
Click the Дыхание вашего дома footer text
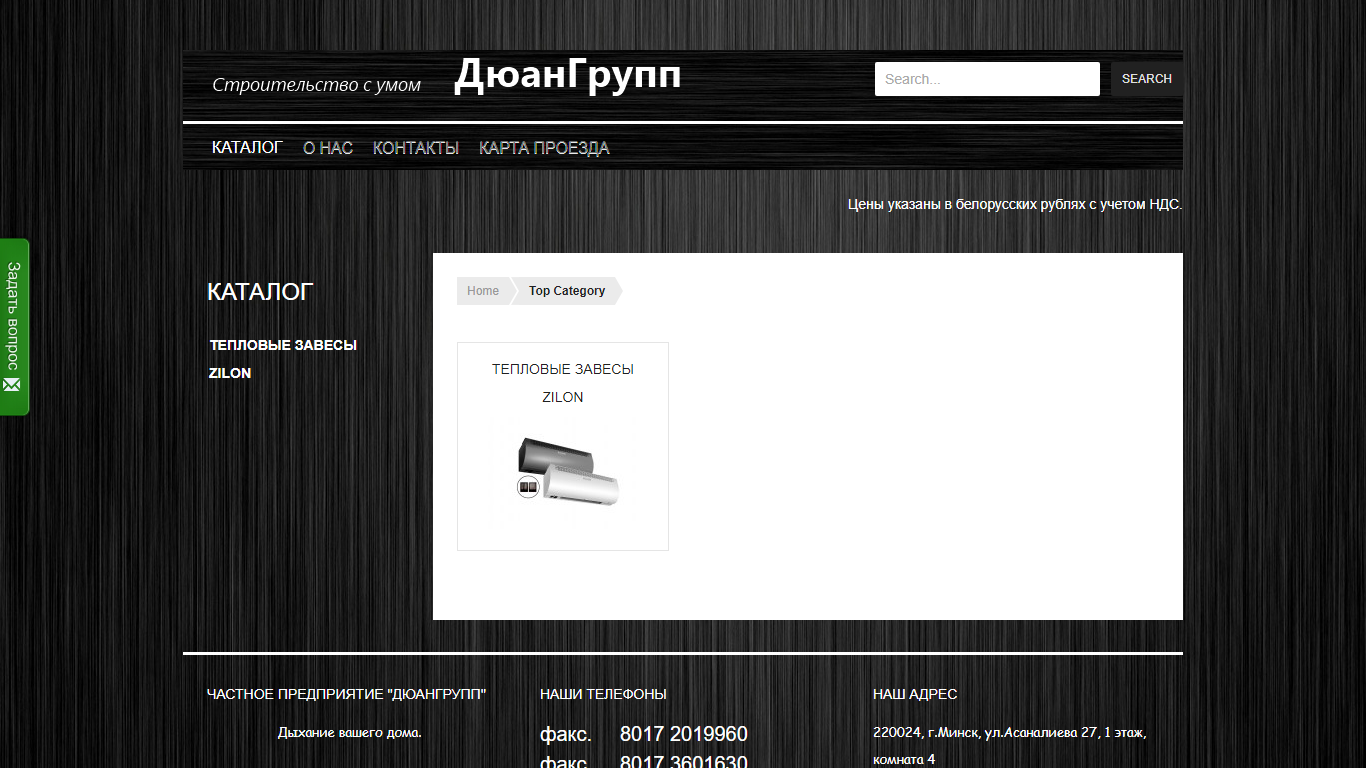350,732
